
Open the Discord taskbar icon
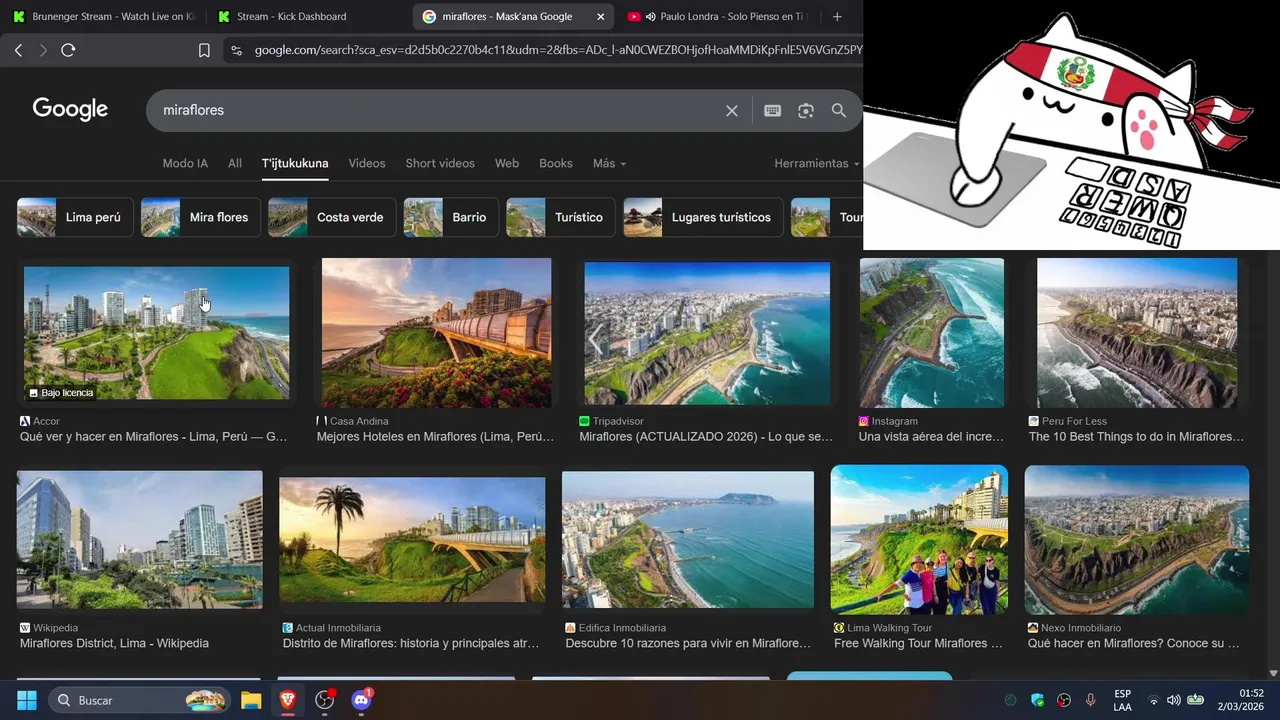tap(362, 700)
